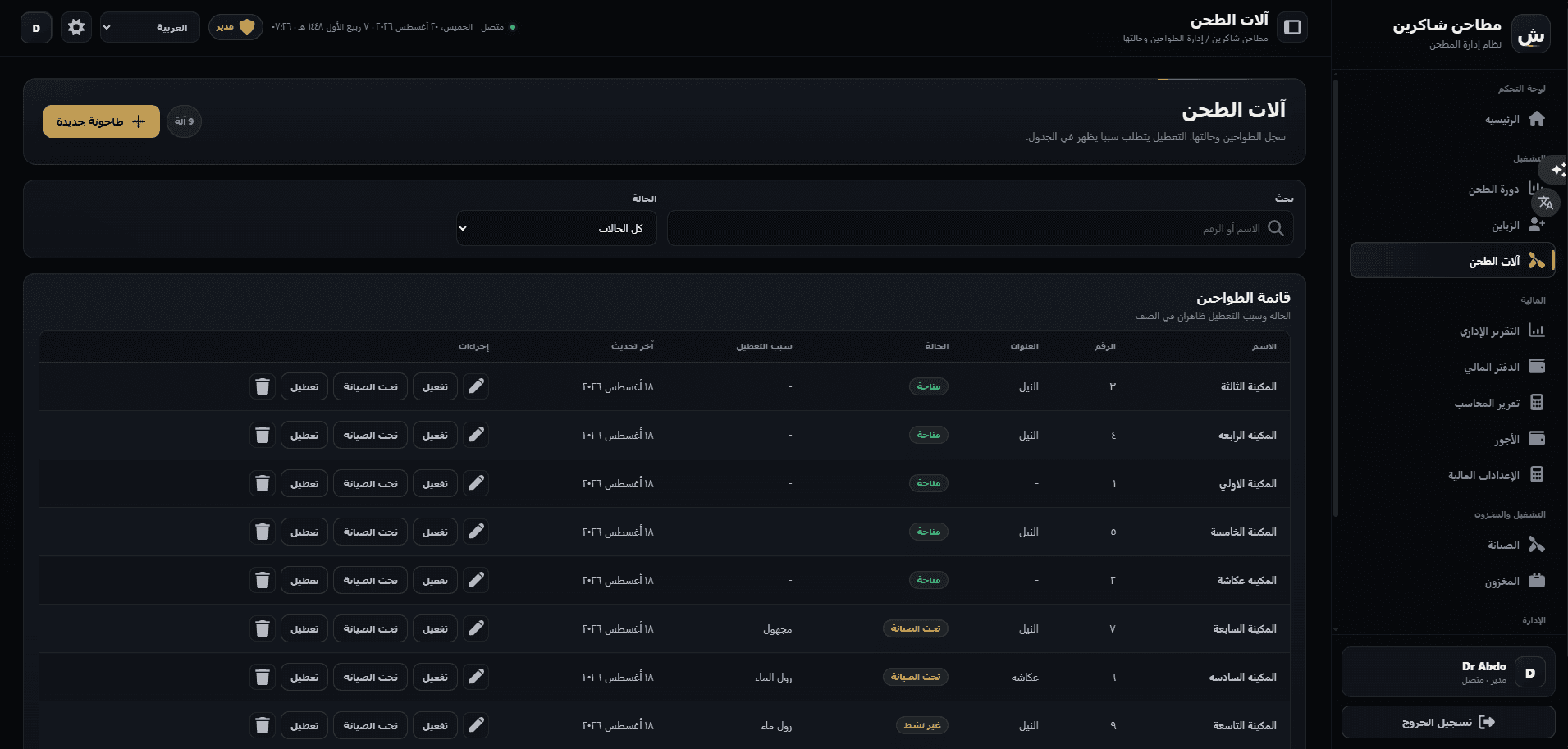1568x749 pixels.
Task: Open المخزون inventory page
Action: click(1452, 581)
